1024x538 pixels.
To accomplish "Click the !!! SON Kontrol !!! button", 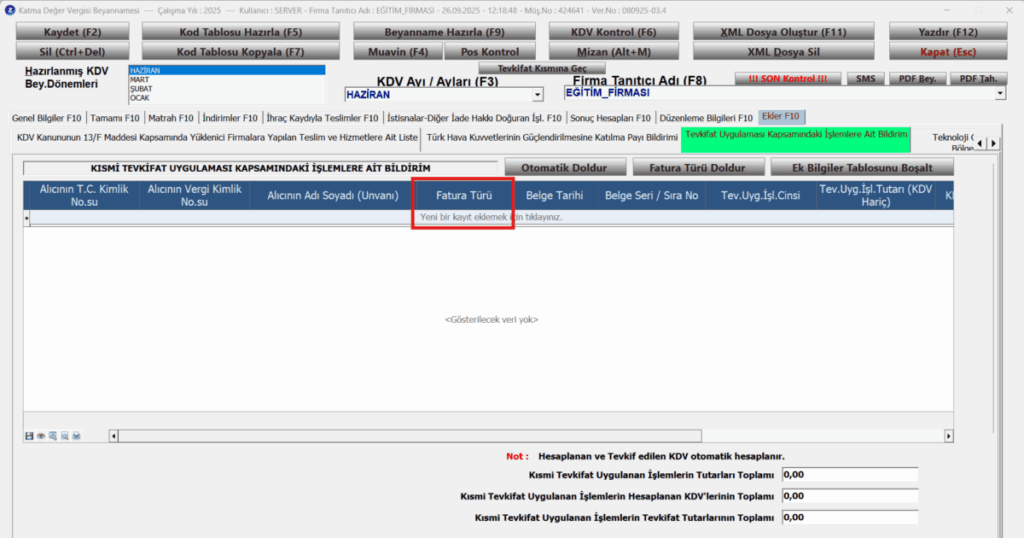I will coord(788,78).
